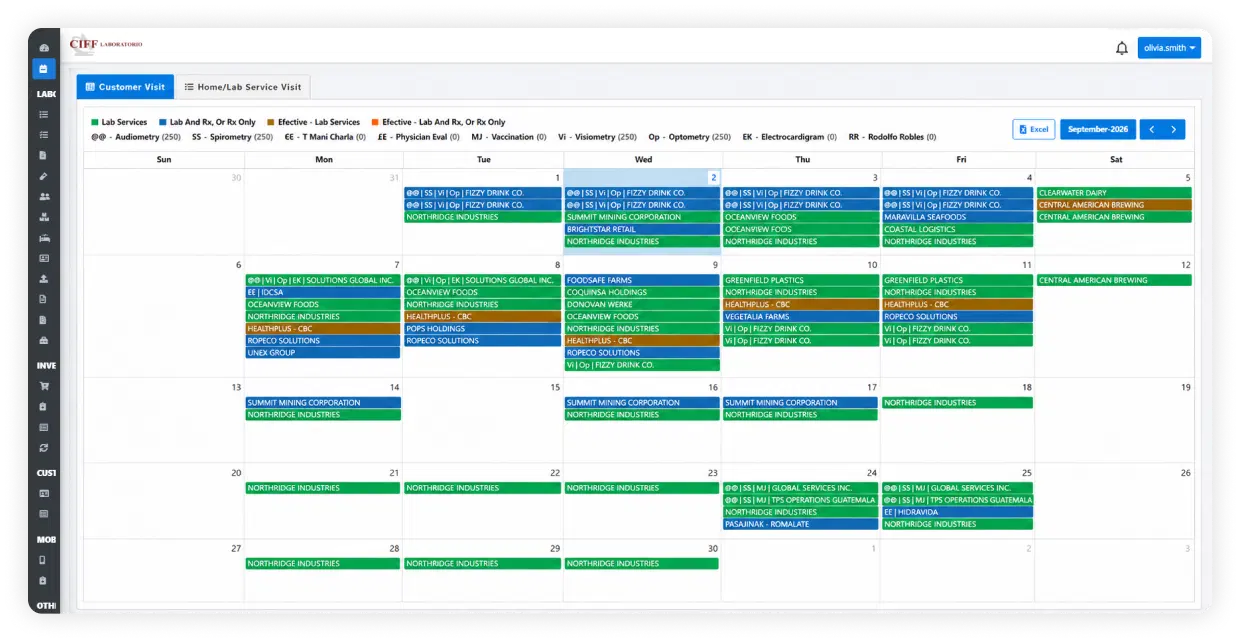Select the highlighted day number 2
Image resolution: width=1241 pixels, height=642 pixels.
(713, 178)
